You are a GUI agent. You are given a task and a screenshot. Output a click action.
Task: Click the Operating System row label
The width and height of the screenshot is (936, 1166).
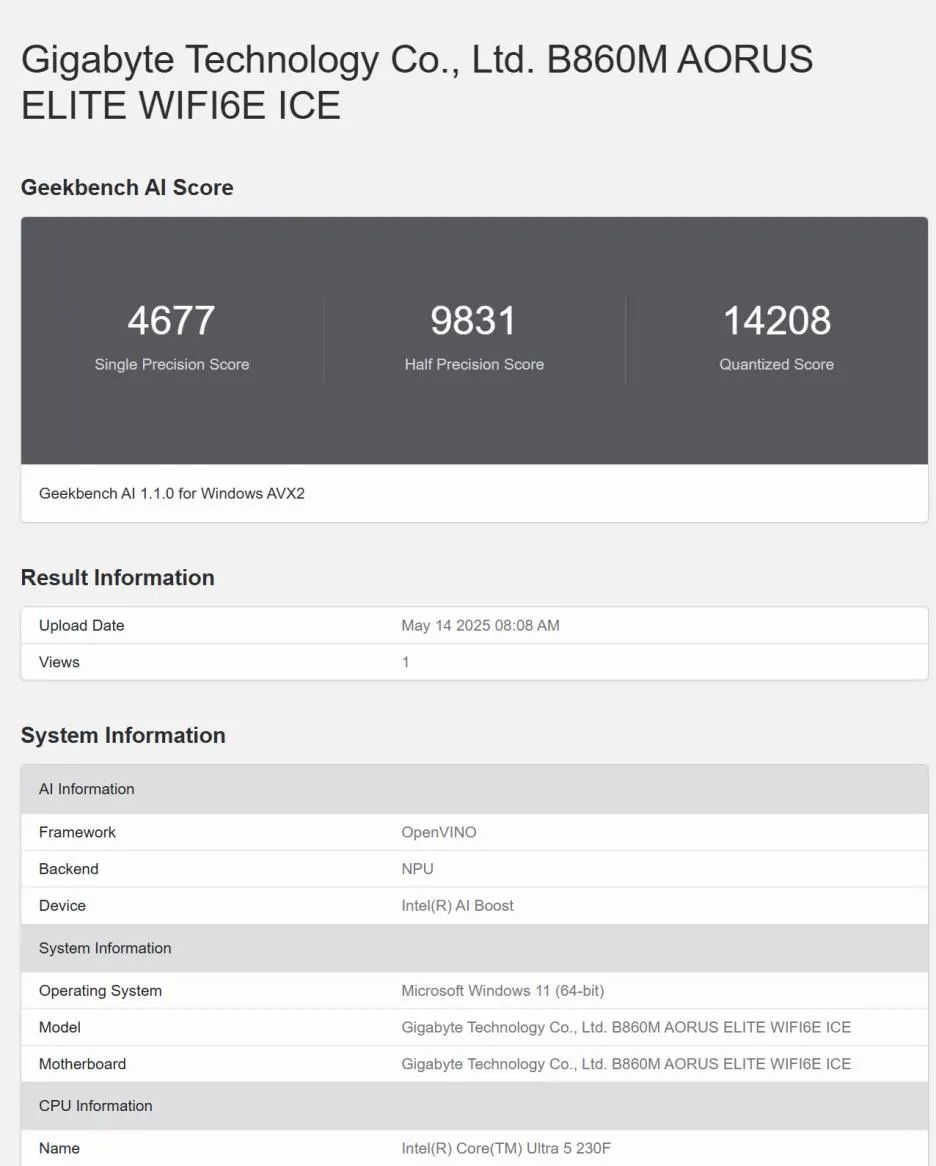(100, 991)
